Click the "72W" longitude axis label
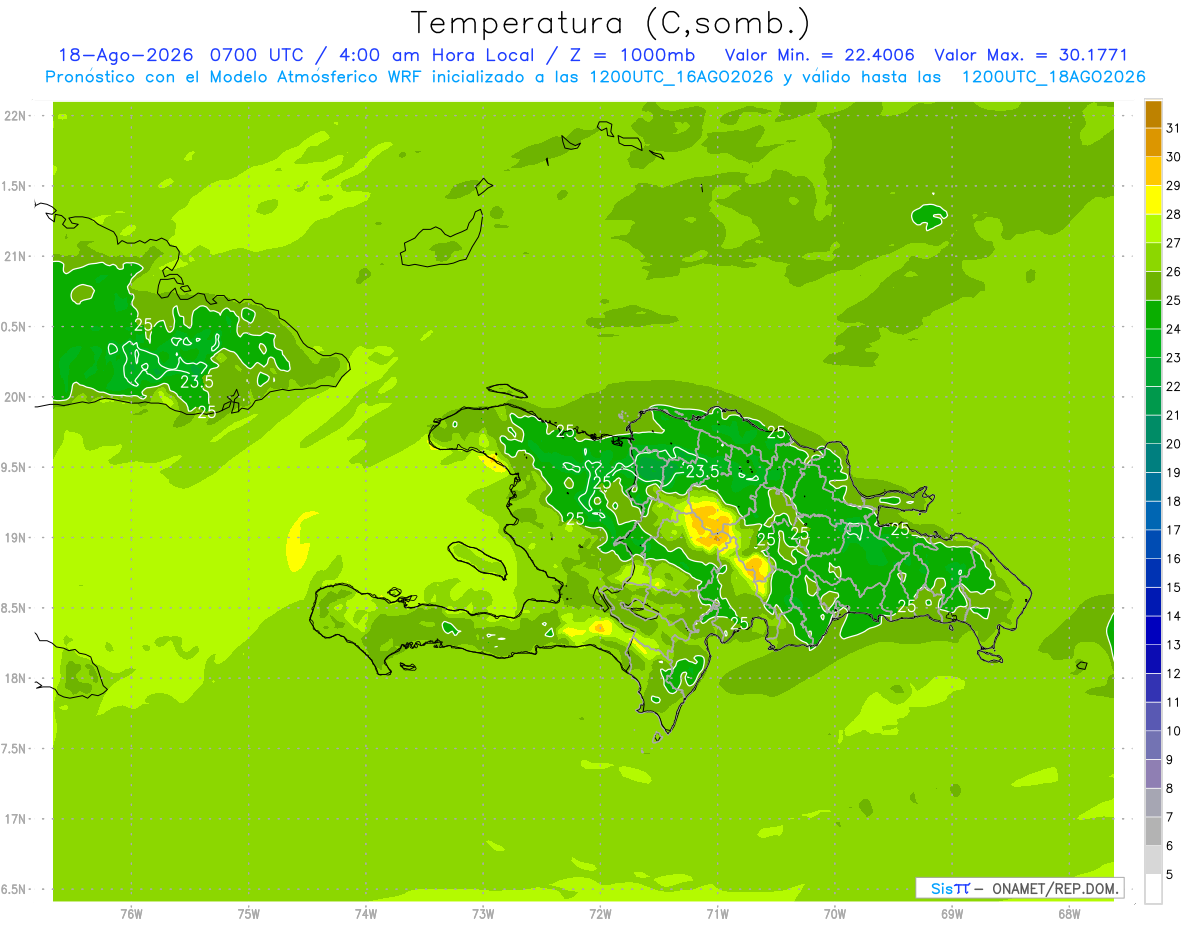The height and width of the screenshot is (927, 1200). [600, 914]
